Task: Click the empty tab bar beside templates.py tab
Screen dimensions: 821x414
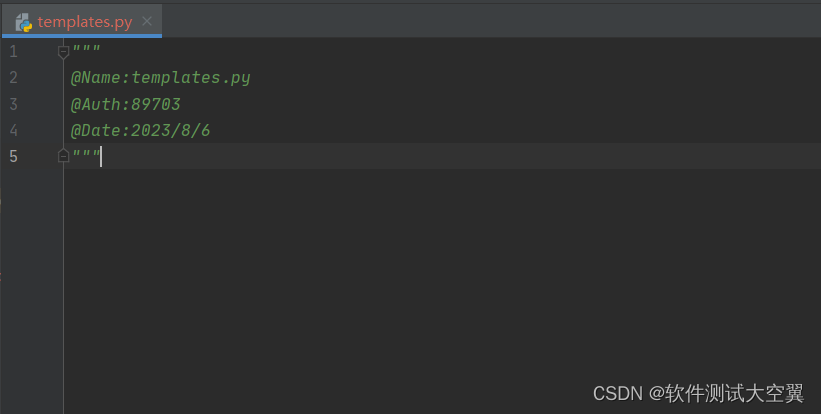Action: click(491, 21)
